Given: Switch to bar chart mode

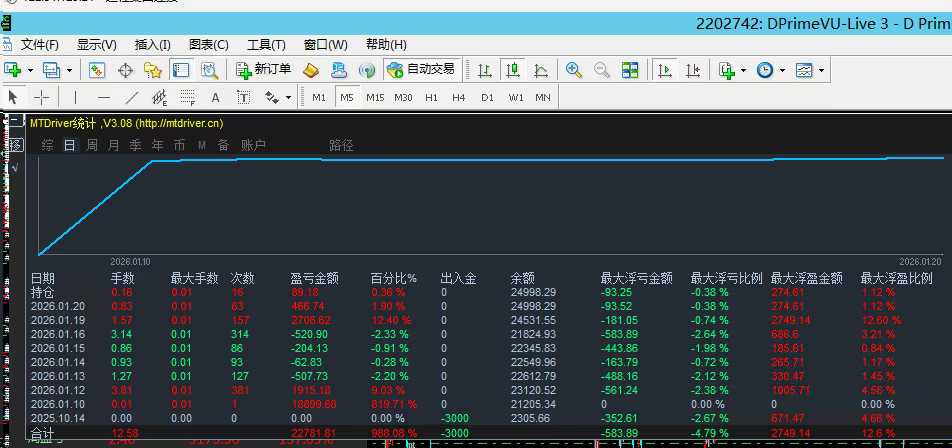Looking at the screenshot, I should [484, 70].
